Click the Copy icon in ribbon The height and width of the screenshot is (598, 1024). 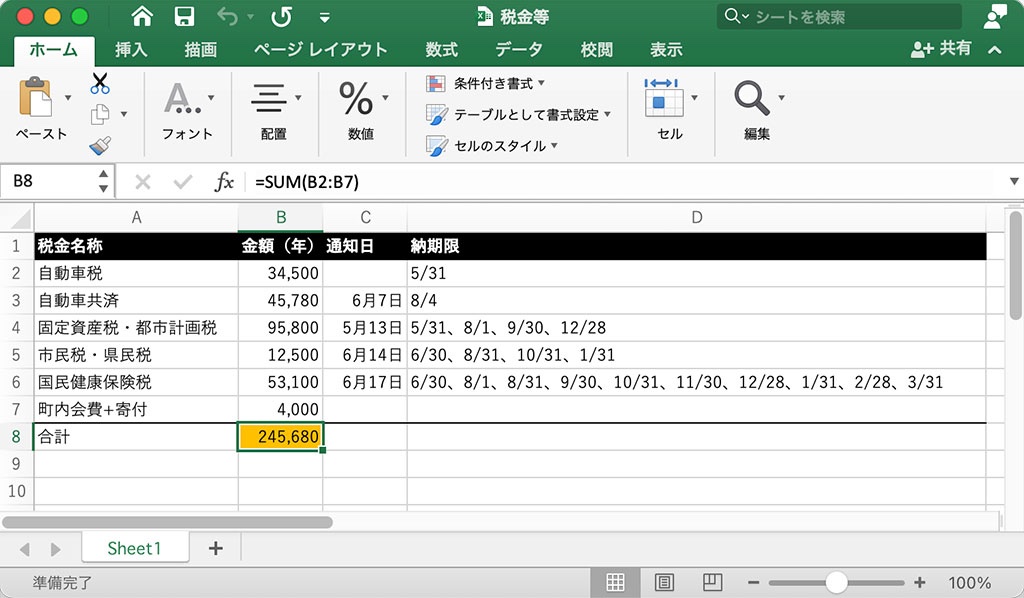pyautogui.click(x=100, y=114)
